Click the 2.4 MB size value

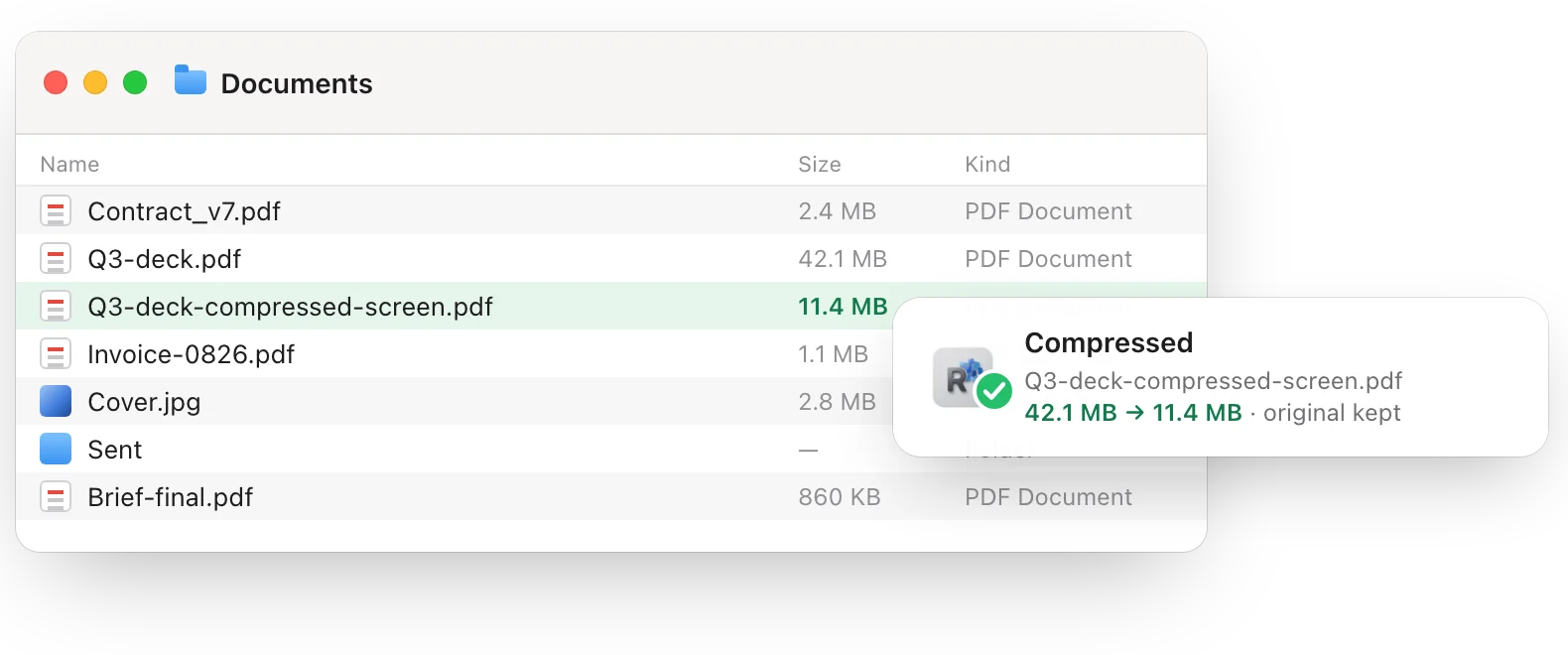coord(838,211)
